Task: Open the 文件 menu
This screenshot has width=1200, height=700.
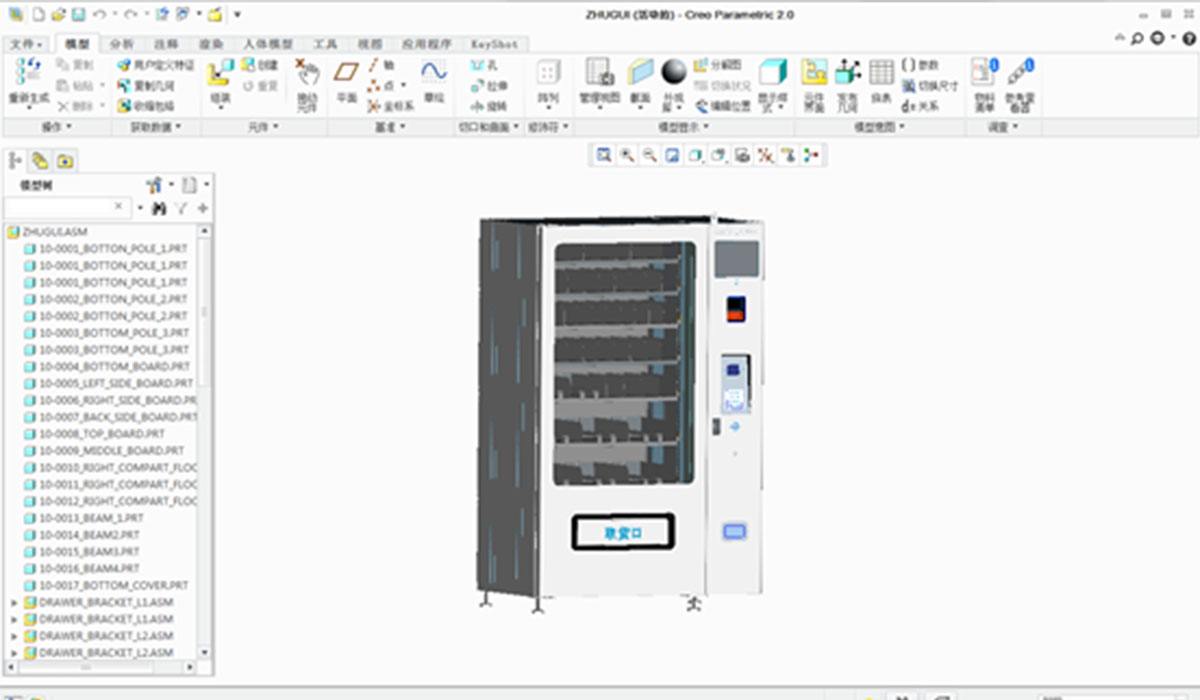Action: click(x=20, y=44)
